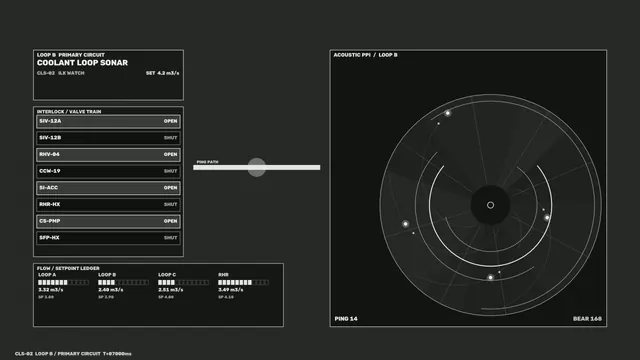Select the bottom sonar contact blip

(491, 278)
